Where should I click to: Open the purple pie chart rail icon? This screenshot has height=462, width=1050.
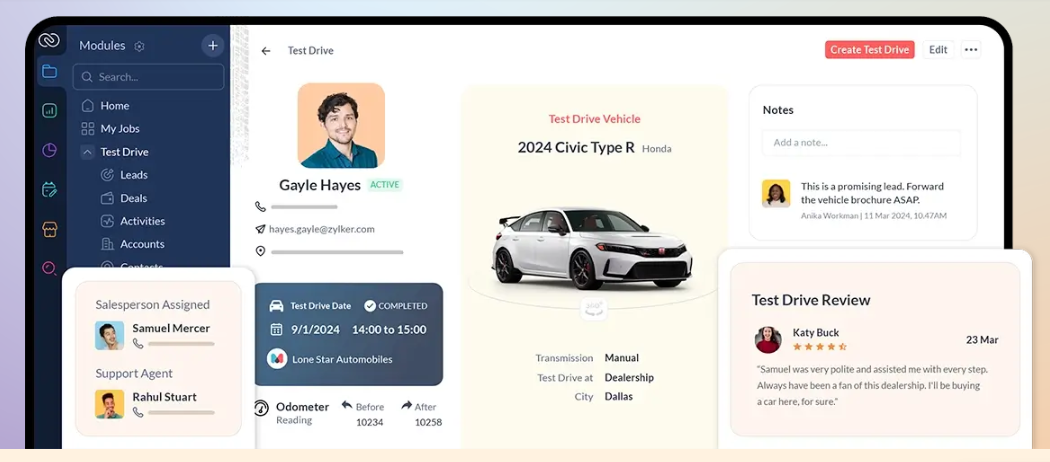coord(50,150)
